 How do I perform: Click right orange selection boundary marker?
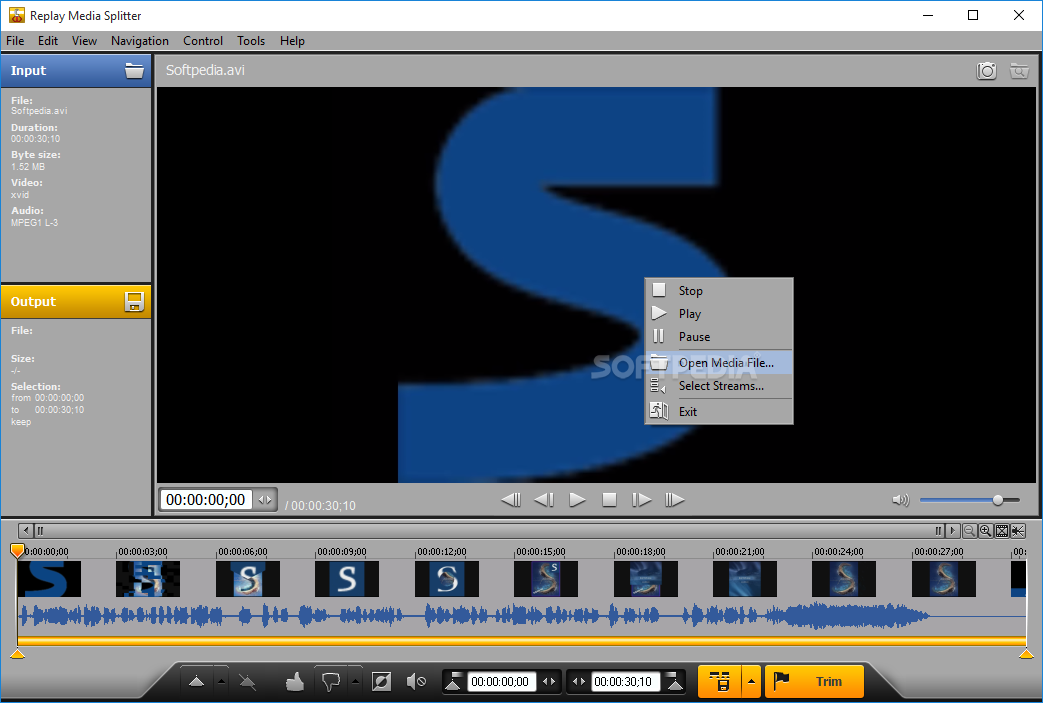1026,654
